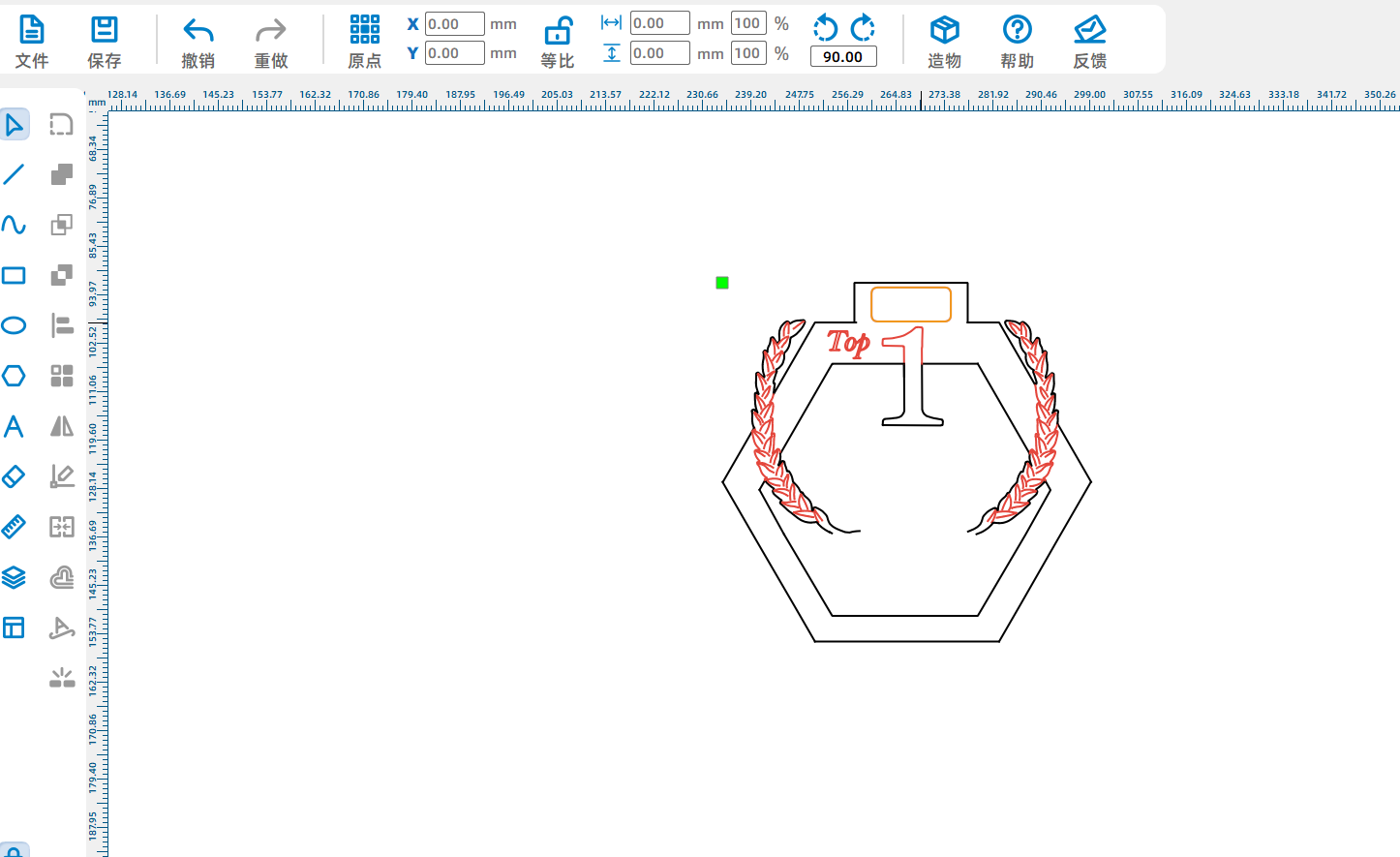Click the dashed rounded-corner selection icon
This screenshot has width=1400, height=857.
62,124
